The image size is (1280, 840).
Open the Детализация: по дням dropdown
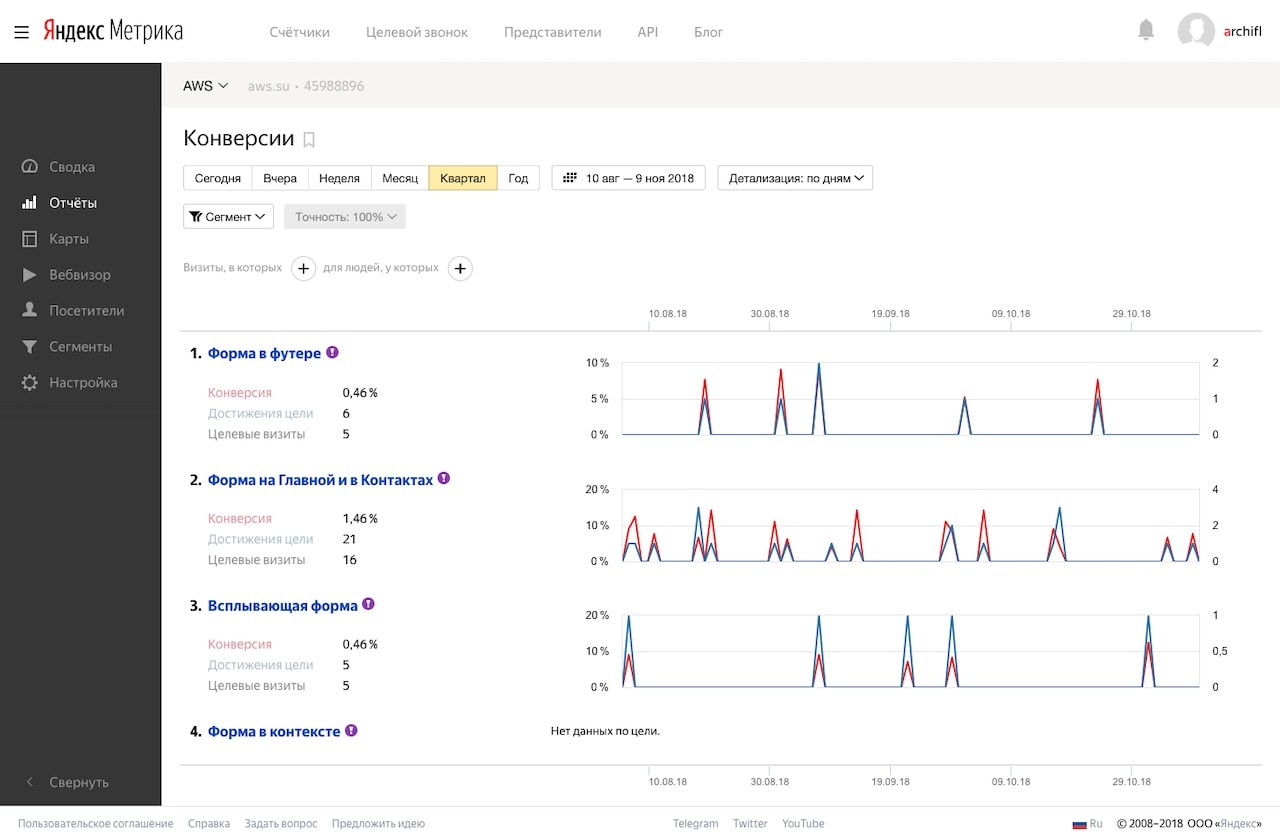coord(796,178)
